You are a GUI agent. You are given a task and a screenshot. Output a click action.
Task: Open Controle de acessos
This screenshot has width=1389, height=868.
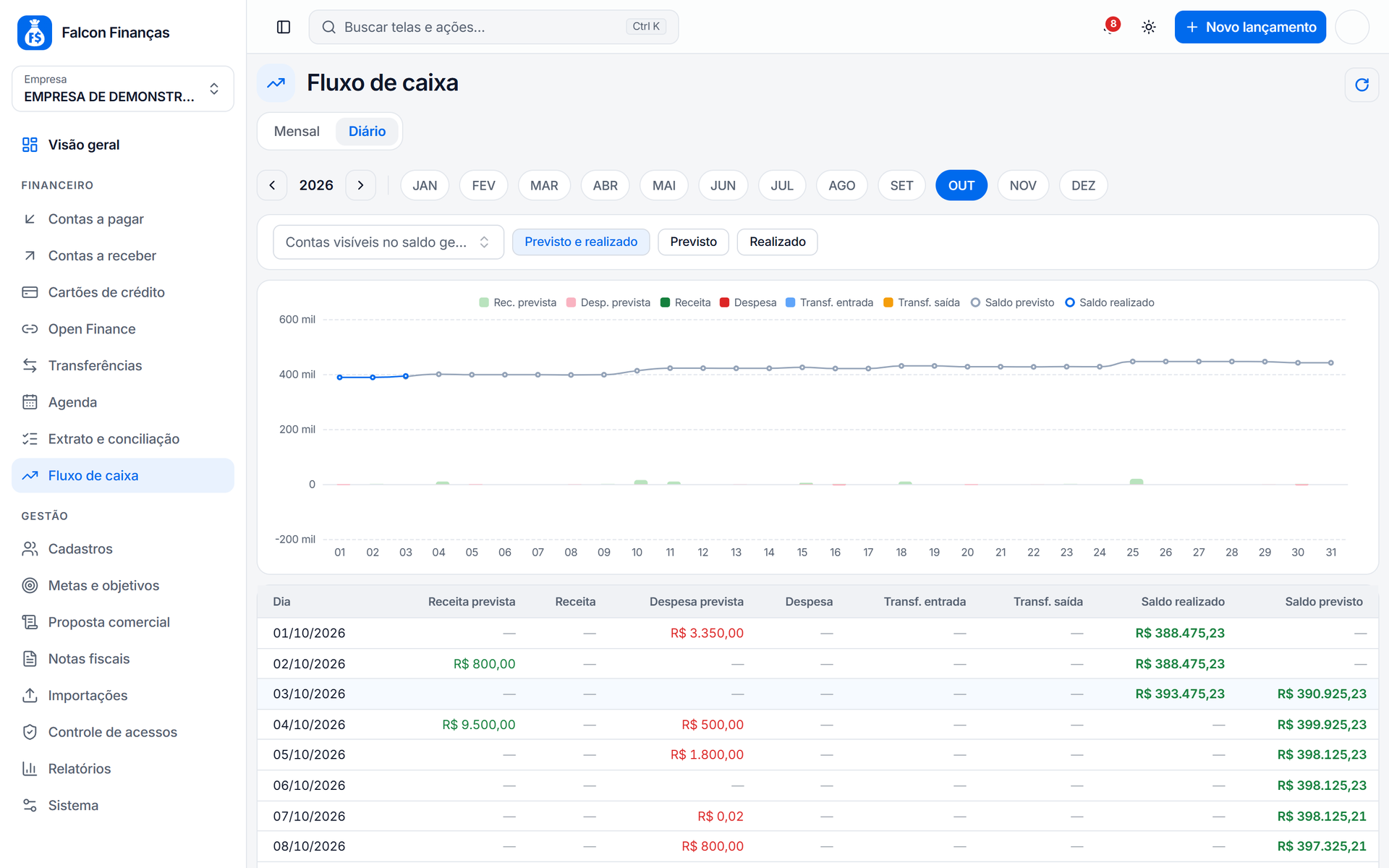tap(123, 732)
